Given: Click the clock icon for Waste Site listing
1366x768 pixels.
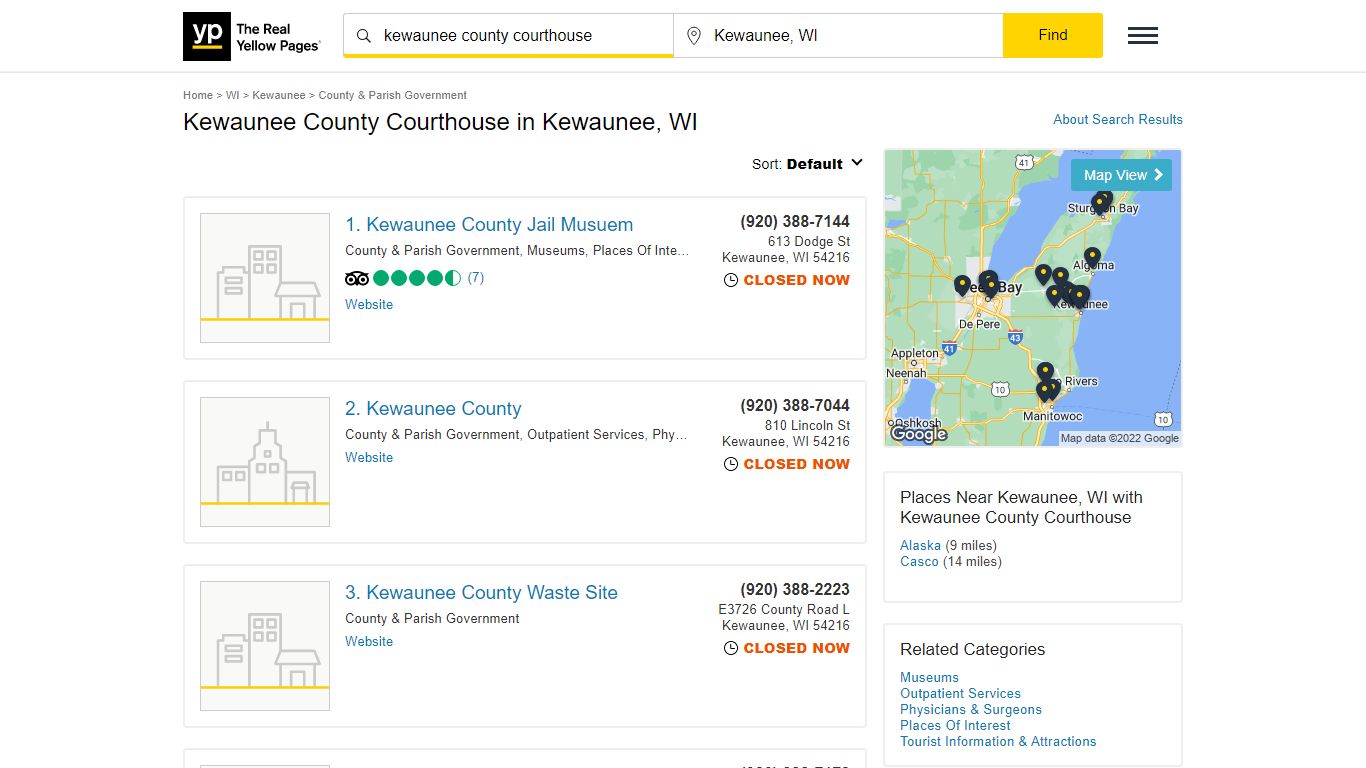Looking at the screenshot, I should tap(731, 649).
